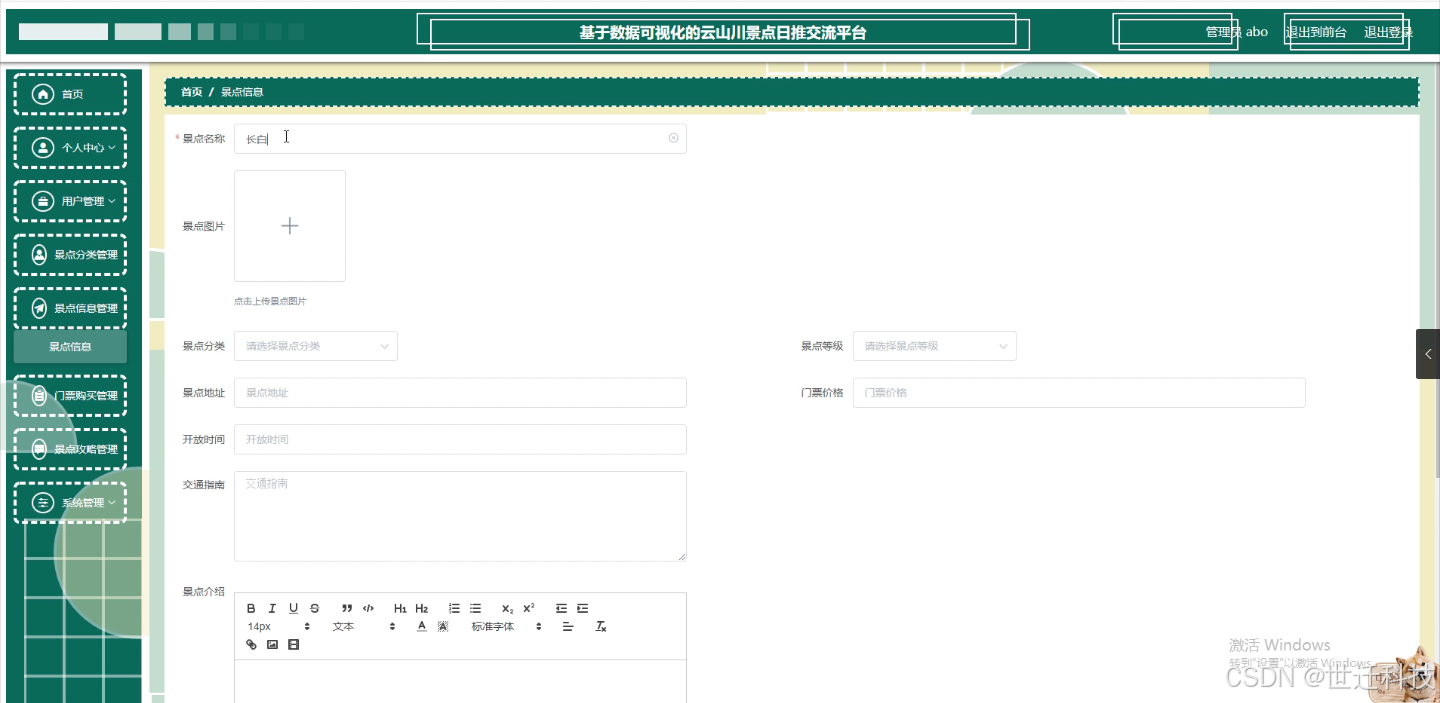Click the 点击上传景点图片 hint text

(270, 301)
